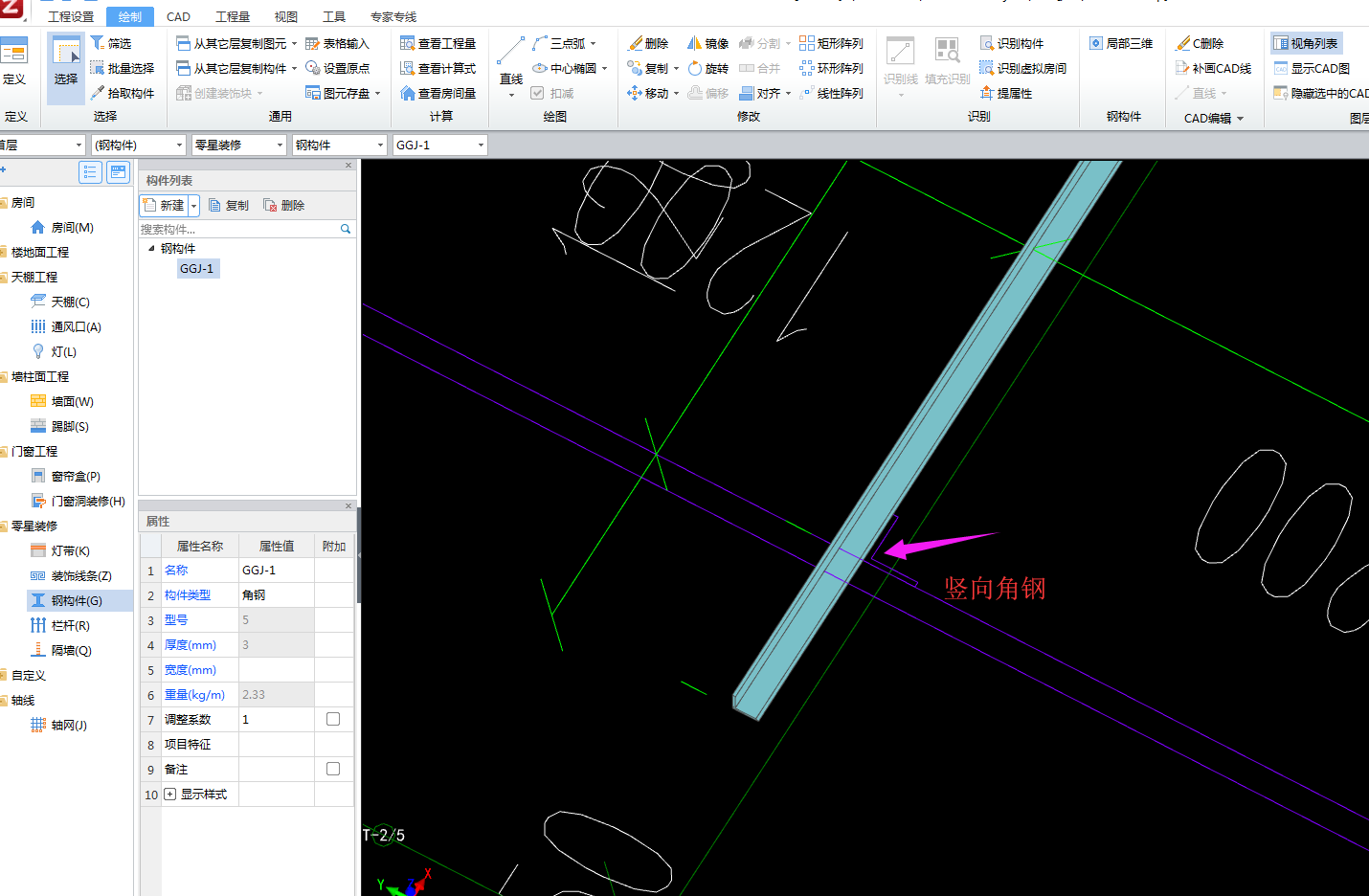Switch to list view toggle in navigation panel

point(90,172)
